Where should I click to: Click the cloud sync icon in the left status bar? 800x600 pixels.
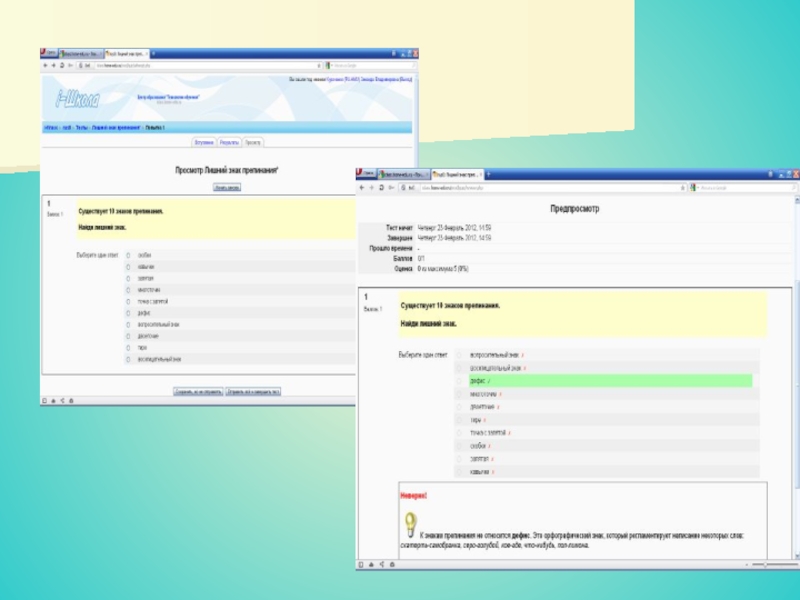click(x=54, y=401)
